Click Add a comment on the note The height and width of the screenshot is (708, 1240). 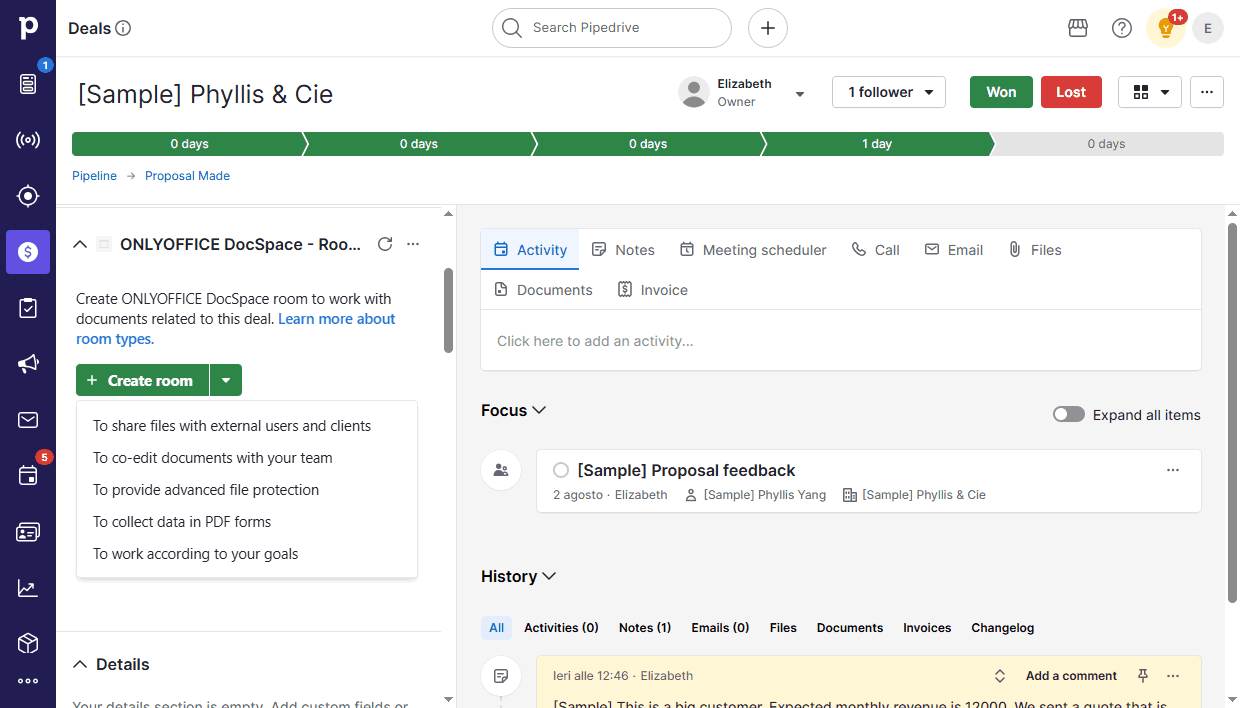[1071, 676]
